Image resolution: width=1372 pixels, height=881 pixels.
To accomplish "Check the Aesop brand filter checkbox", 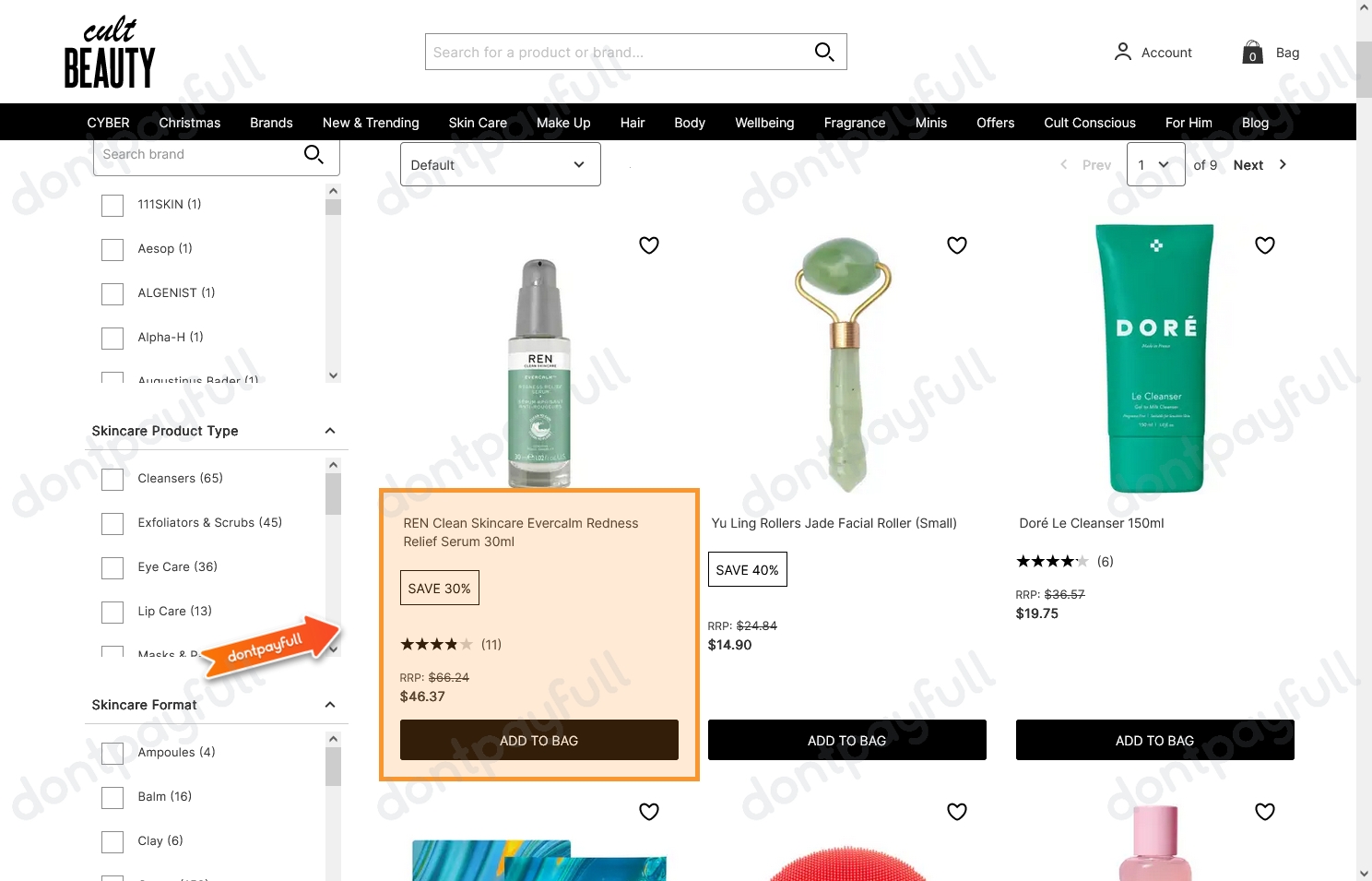I will pos(112,249).
